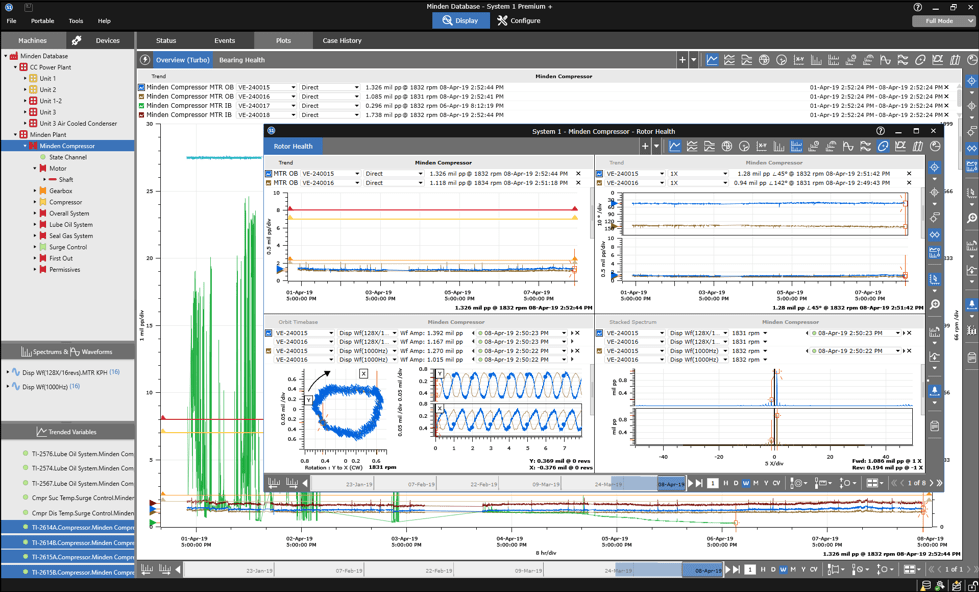Expand Gearbox tree node
Image resolution: width=979 pixels, height=592 pixels.
(x=35, y=191)
